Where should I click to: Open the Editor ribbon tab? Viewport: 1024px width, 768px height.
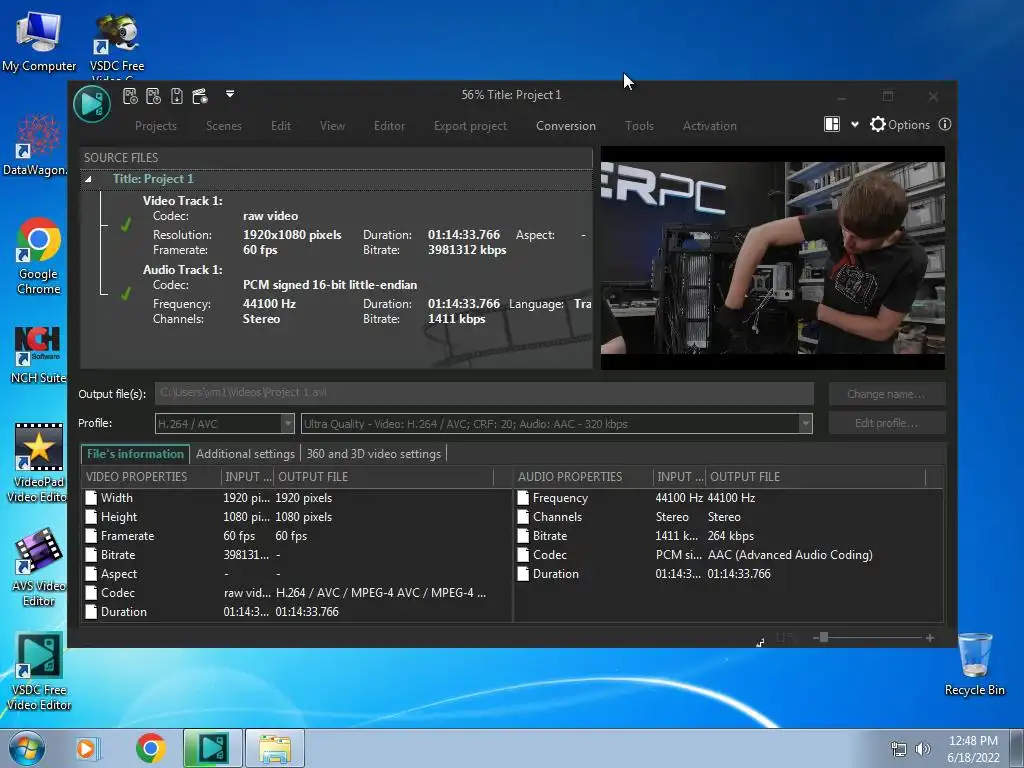pos(389,126)
